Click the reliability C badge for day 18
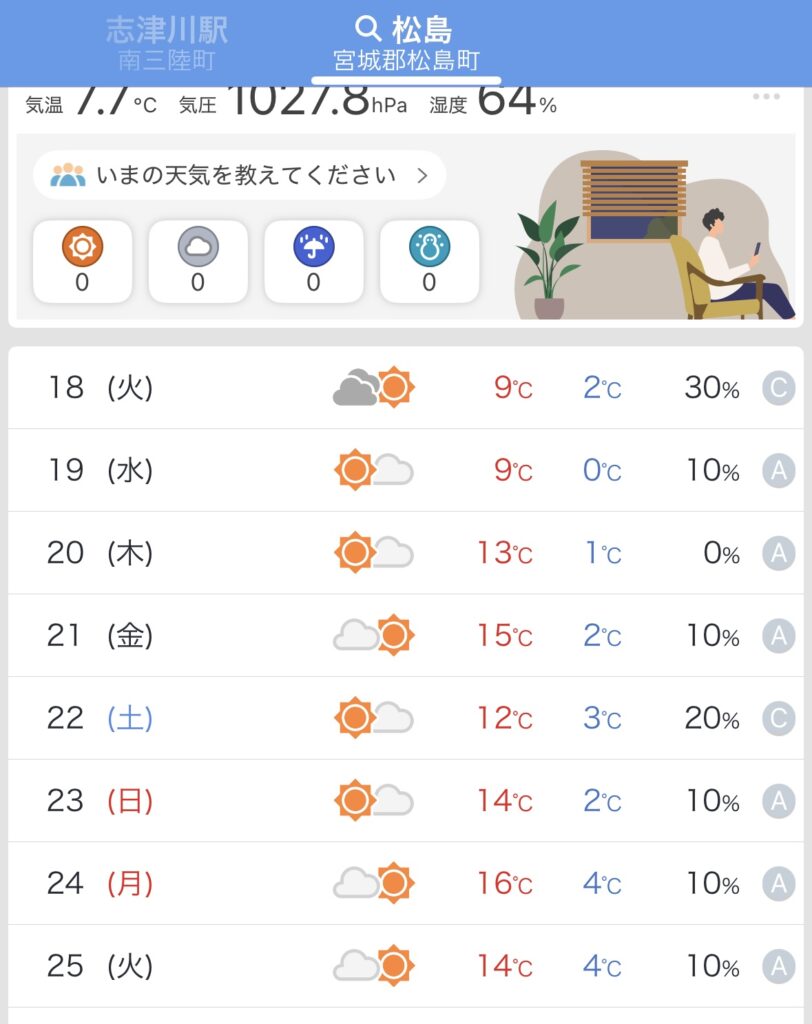 [778, 388]
